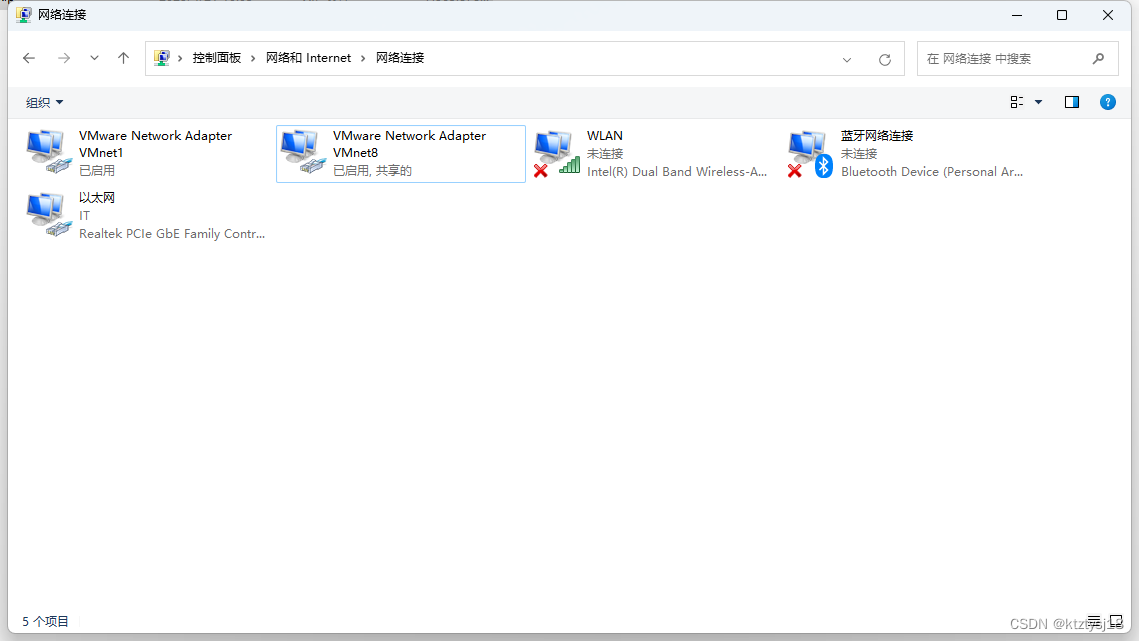Click 蓝牙网络连接 未连接 status text
The image size is (1139, 641).
[x=859, y=154]
